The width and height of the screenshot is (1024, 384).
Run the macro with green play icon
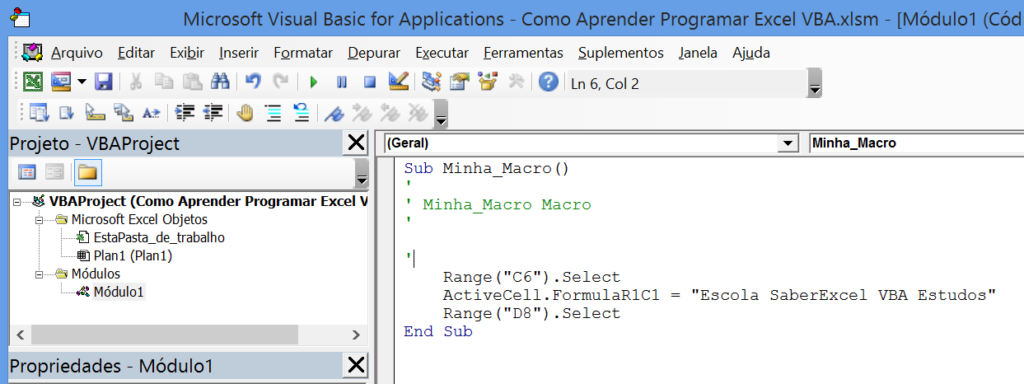(313, 82)
